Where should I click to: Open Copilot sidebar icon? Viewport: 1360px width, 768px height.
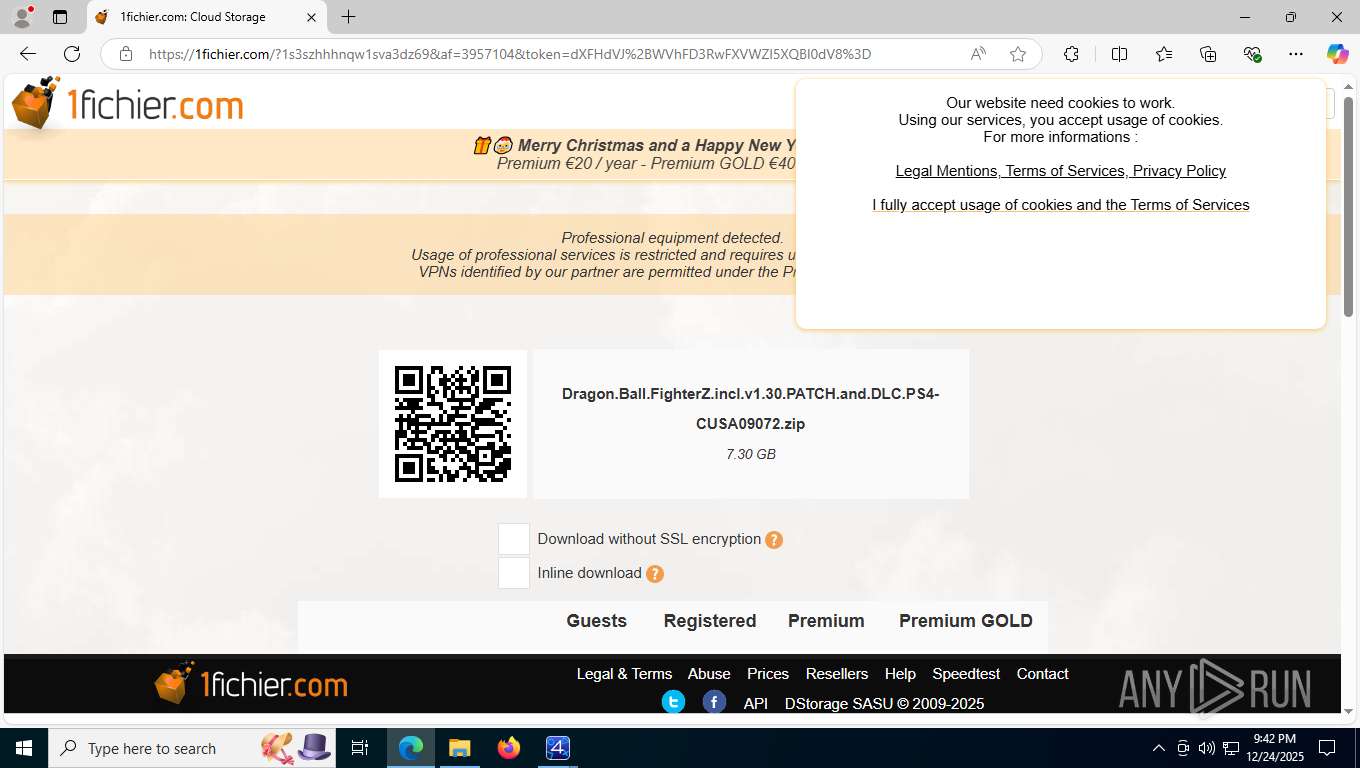pyautogui.click(x=1337, y=54)
